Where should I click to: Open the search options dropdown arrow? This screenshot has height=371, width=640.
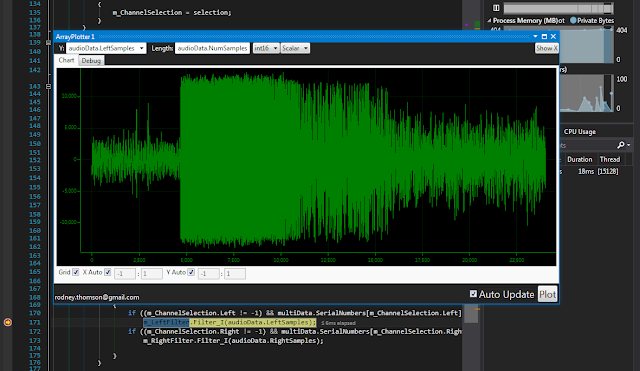[x=629, y=145]
